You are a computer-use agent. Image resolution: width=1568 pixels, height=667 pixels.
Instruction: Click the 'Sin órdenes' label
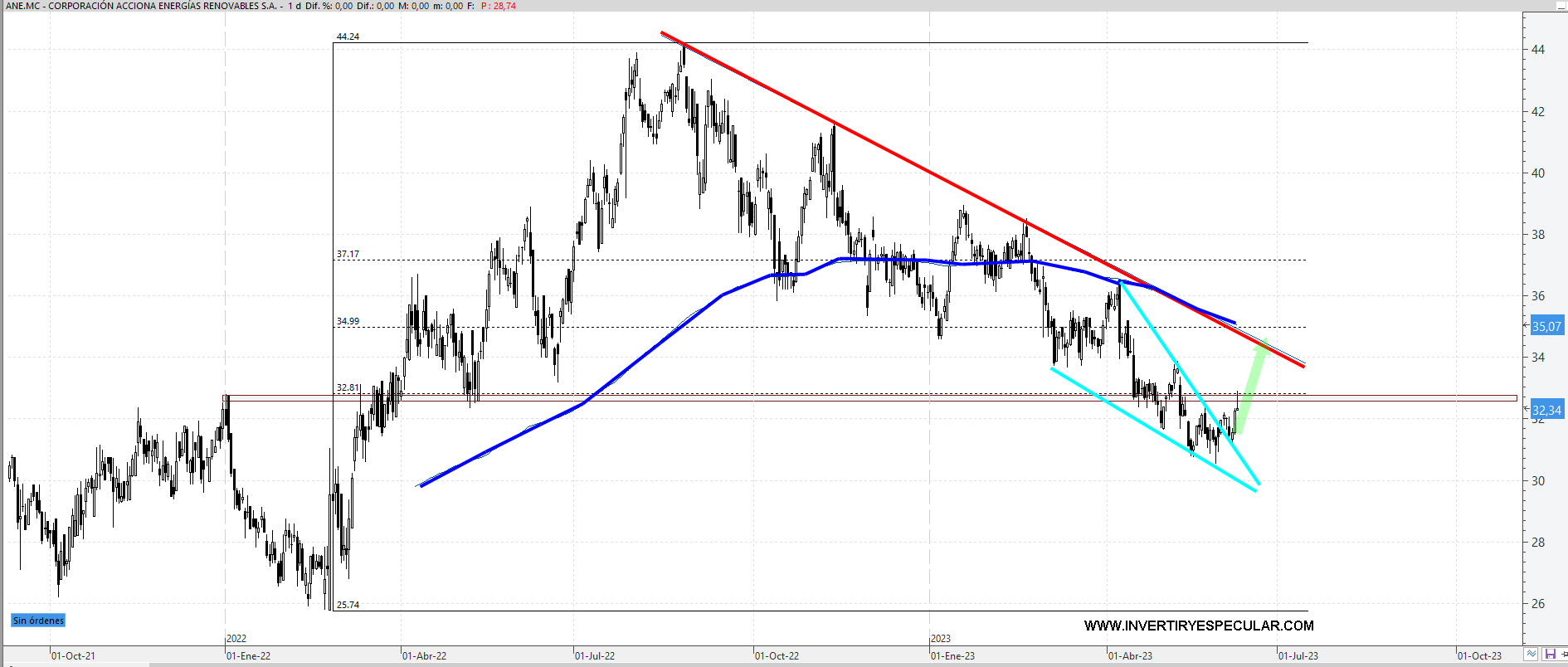click(38, 621)
